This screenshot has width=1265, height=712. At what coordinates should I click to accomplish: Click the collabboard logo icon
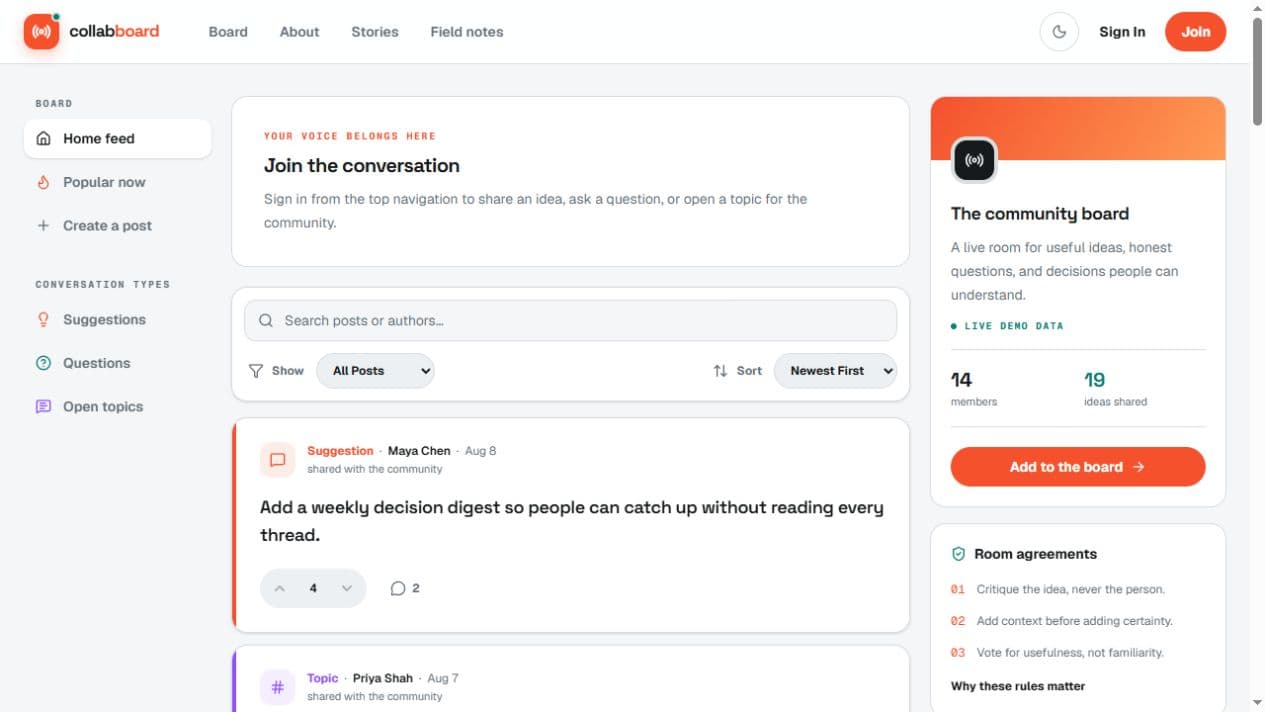tap(42, 31)
